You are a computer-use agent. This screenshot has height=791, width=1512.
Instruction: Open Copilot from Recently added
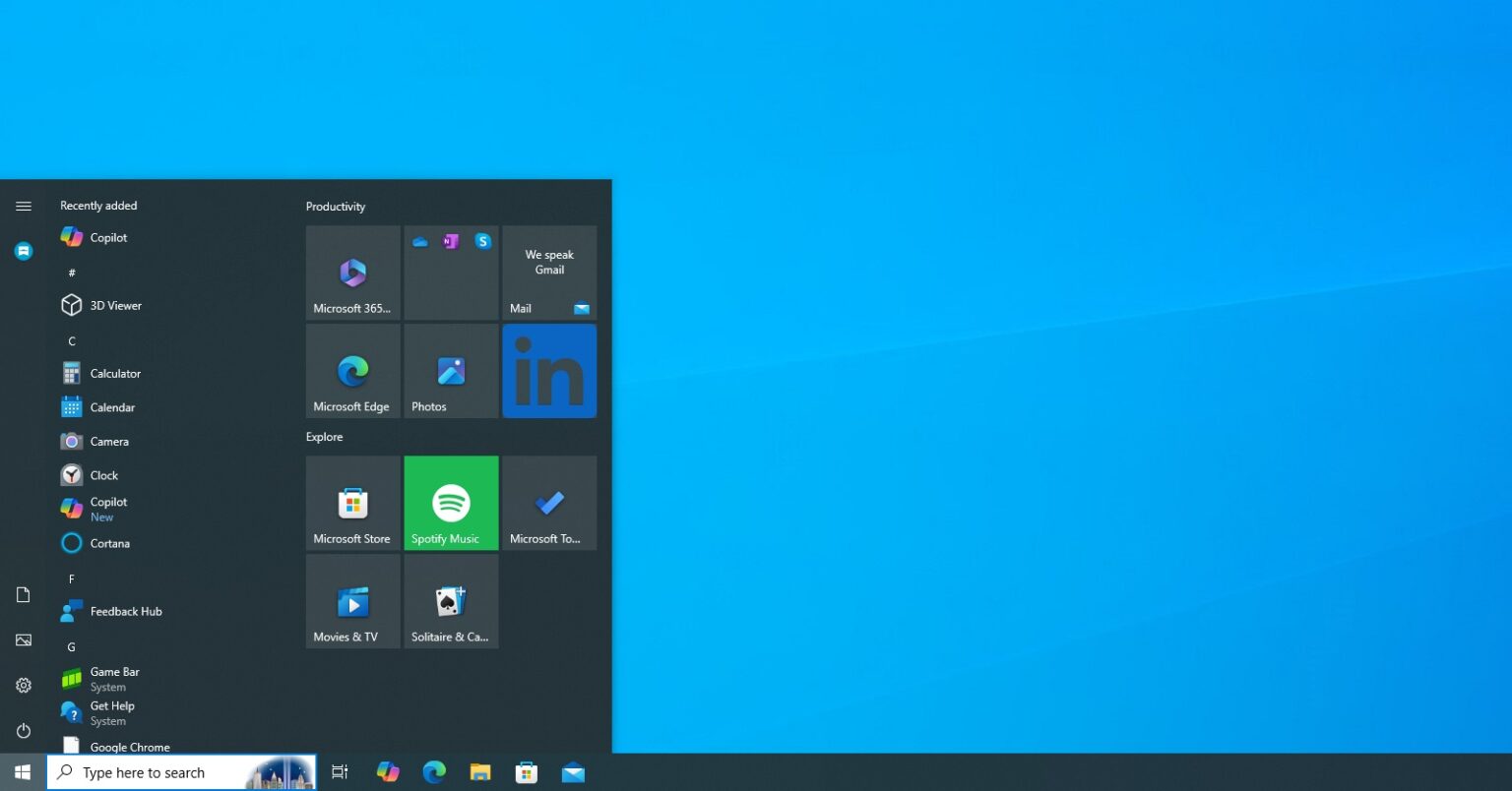(108, 237)
